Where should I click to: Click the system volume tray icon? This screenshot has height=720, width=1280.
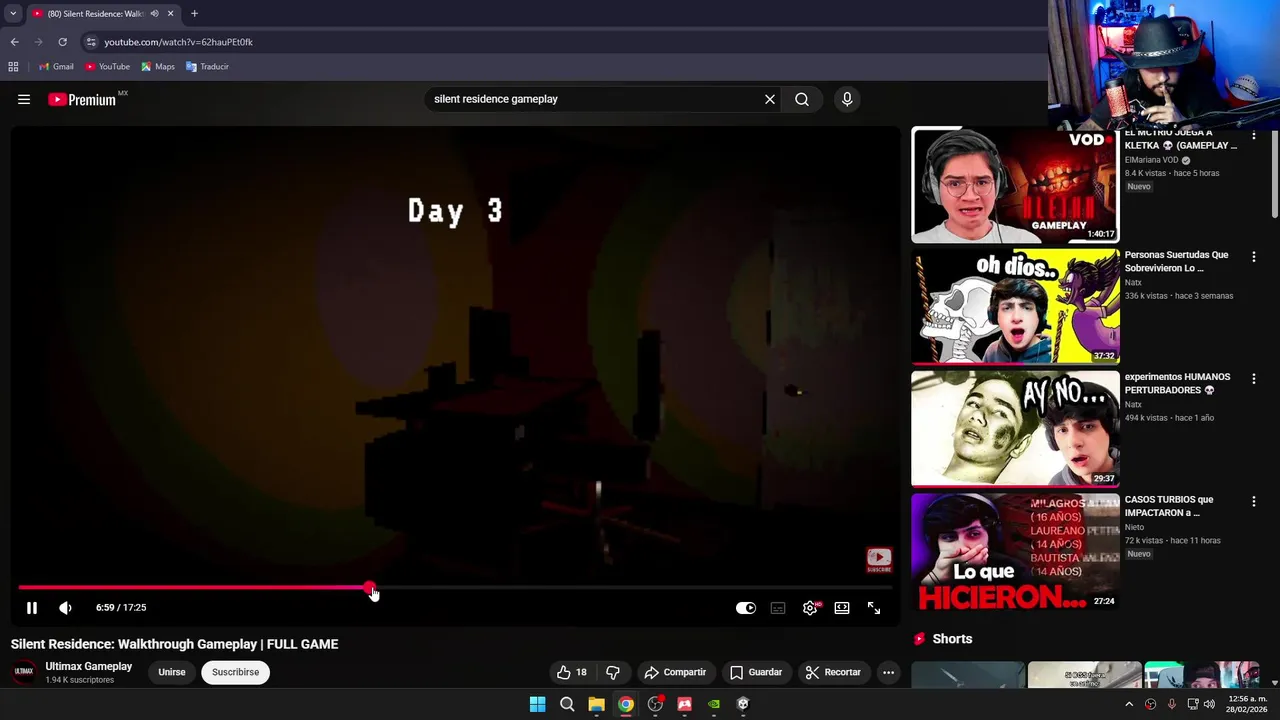(x=1209, y=704)
